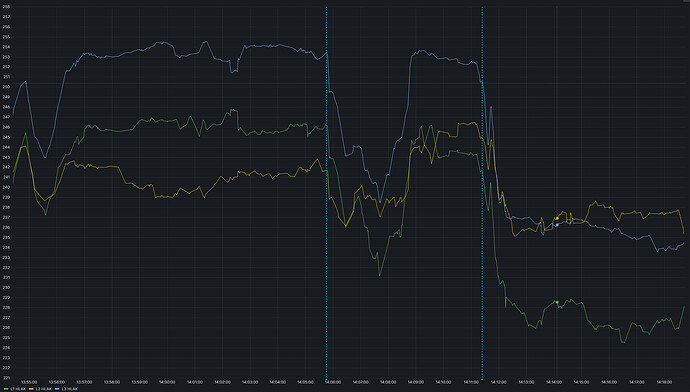Click the 14:00:00 time axis label

click(x=167, y=382)
